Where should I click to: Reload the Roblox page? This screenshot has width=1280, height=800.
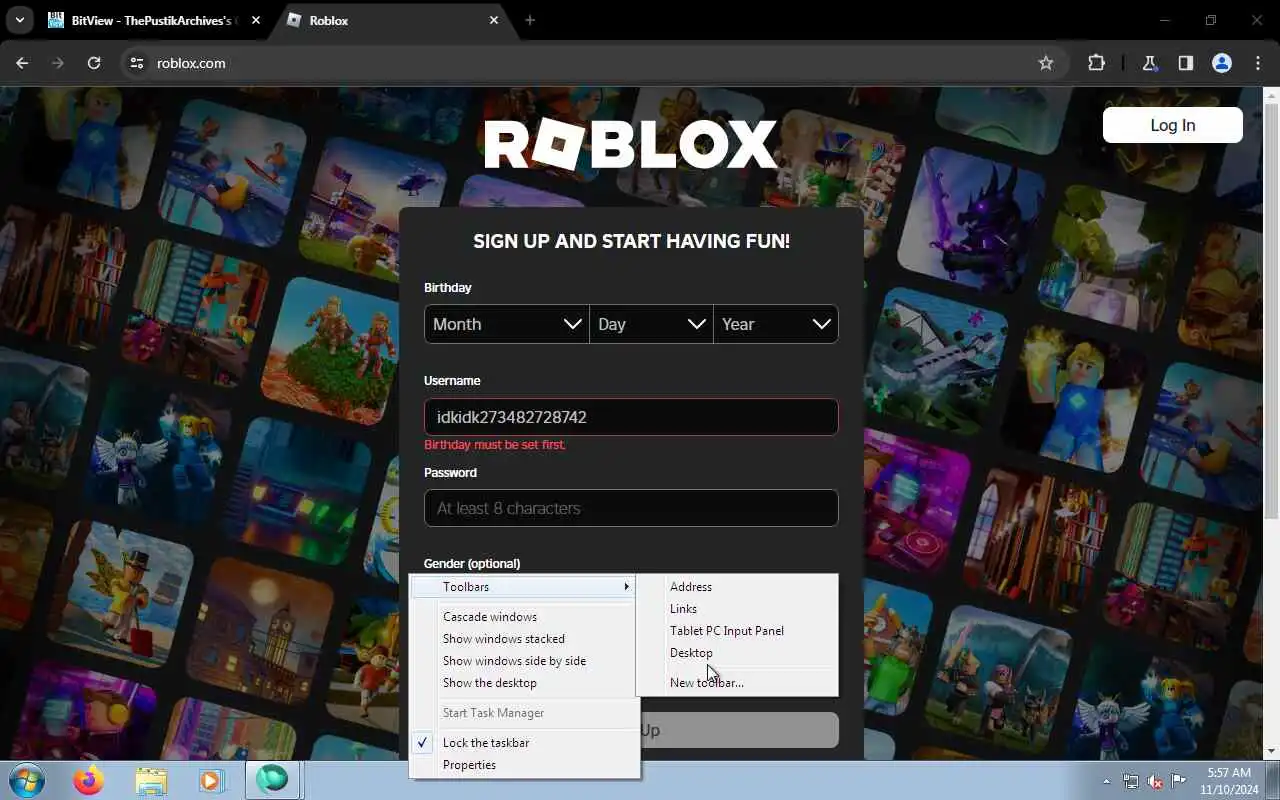[x=94, y=63]
